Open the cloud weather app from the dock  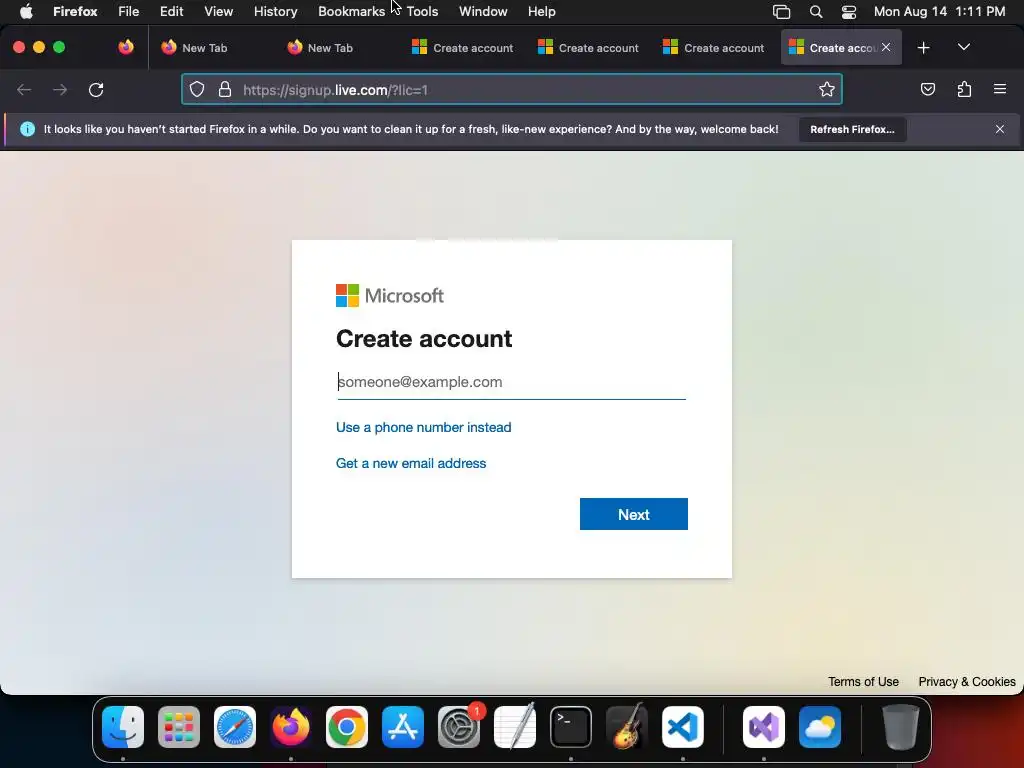pos(820,727)
